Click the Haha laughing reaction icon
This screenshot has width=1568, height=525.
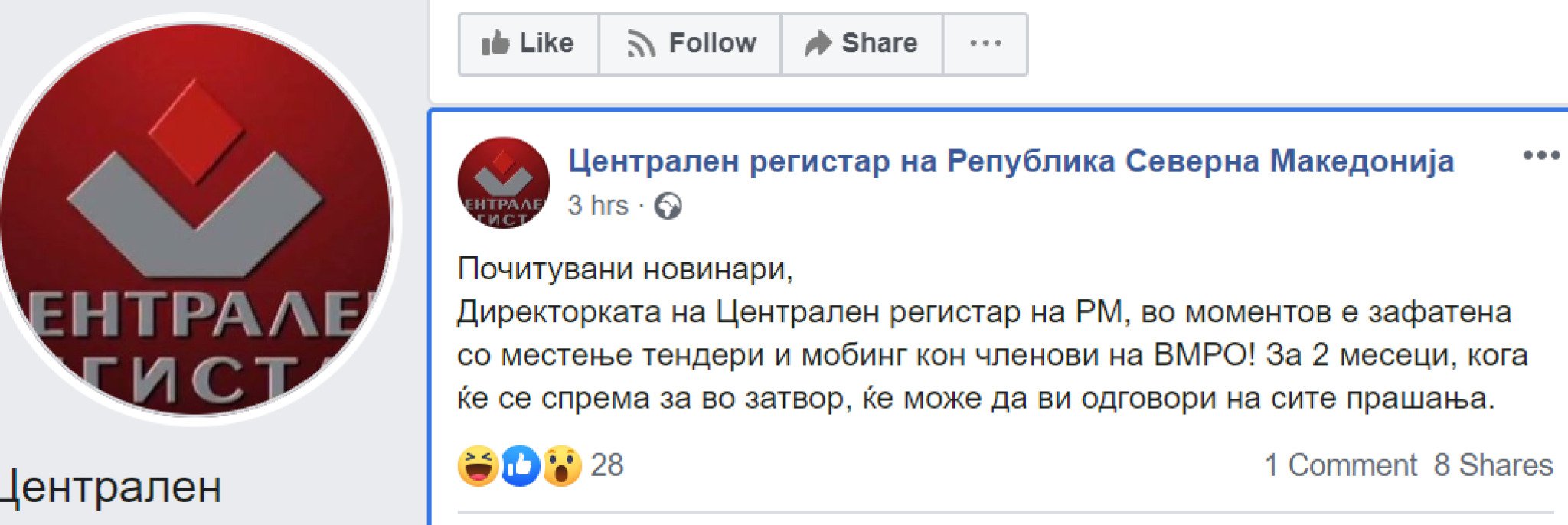478,465
